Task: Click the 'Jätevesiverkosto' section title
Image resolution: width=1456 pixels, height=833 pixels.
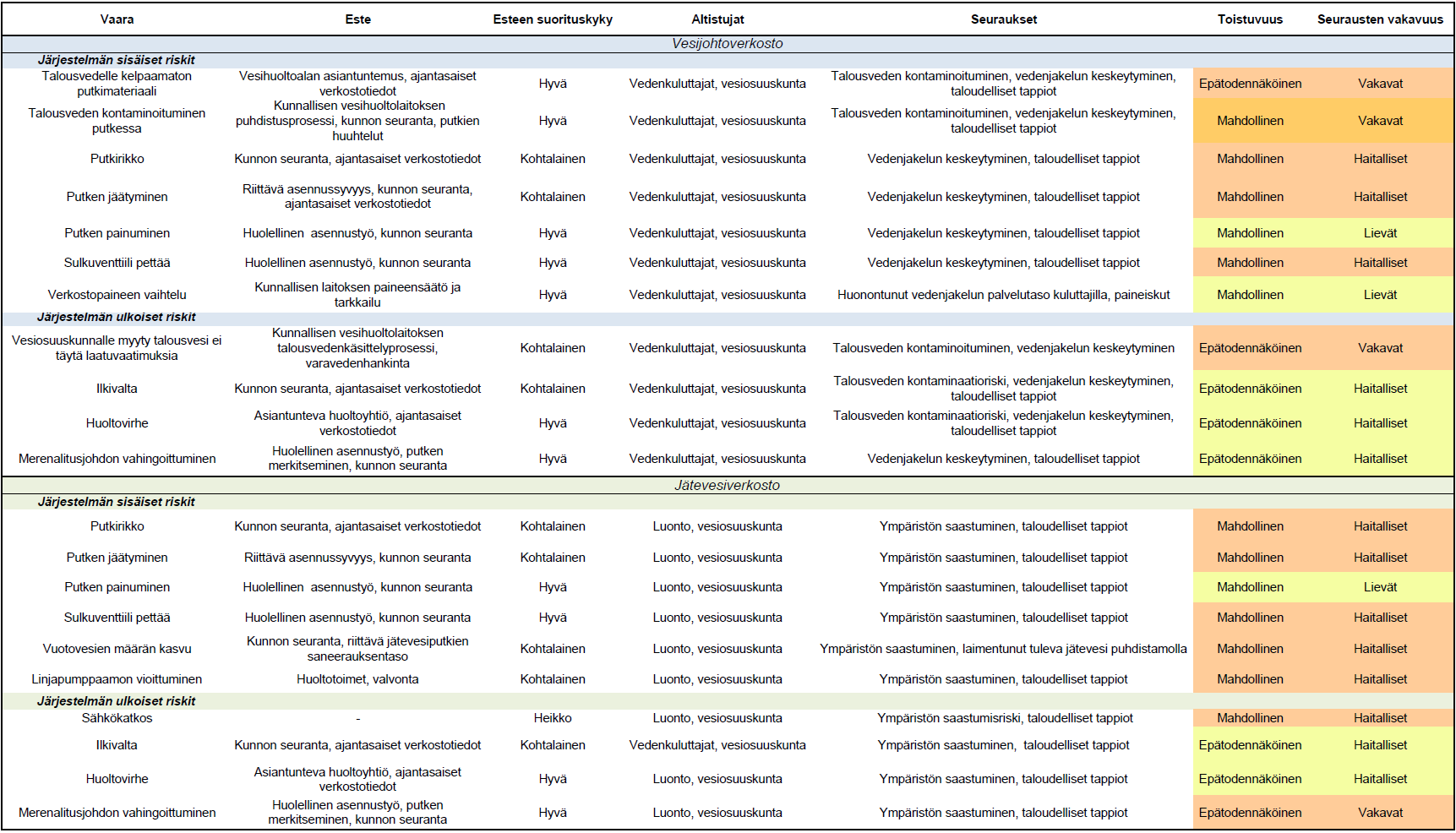Action: coord(728,486)
